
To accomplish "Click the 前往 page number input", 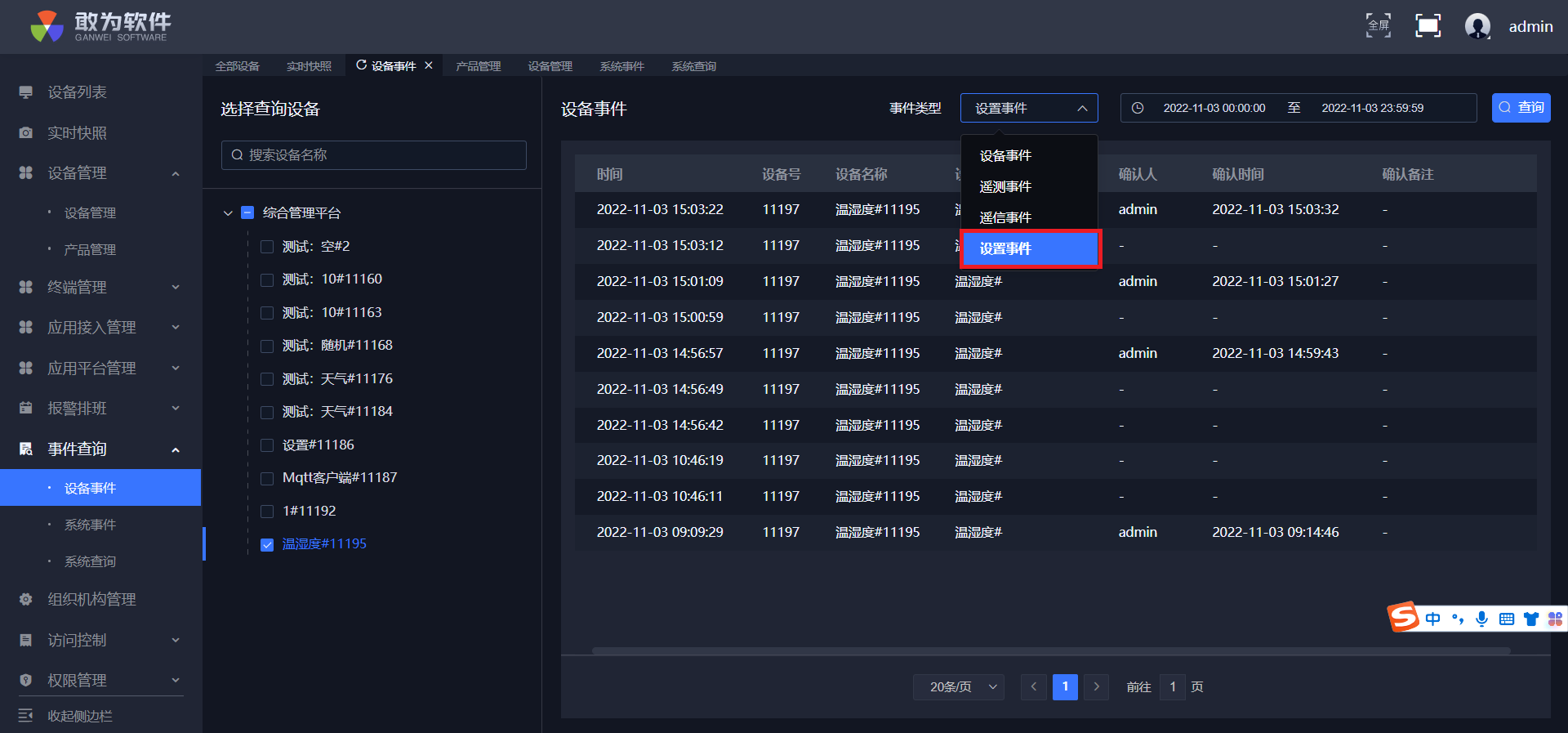I will click(1173, 687).
